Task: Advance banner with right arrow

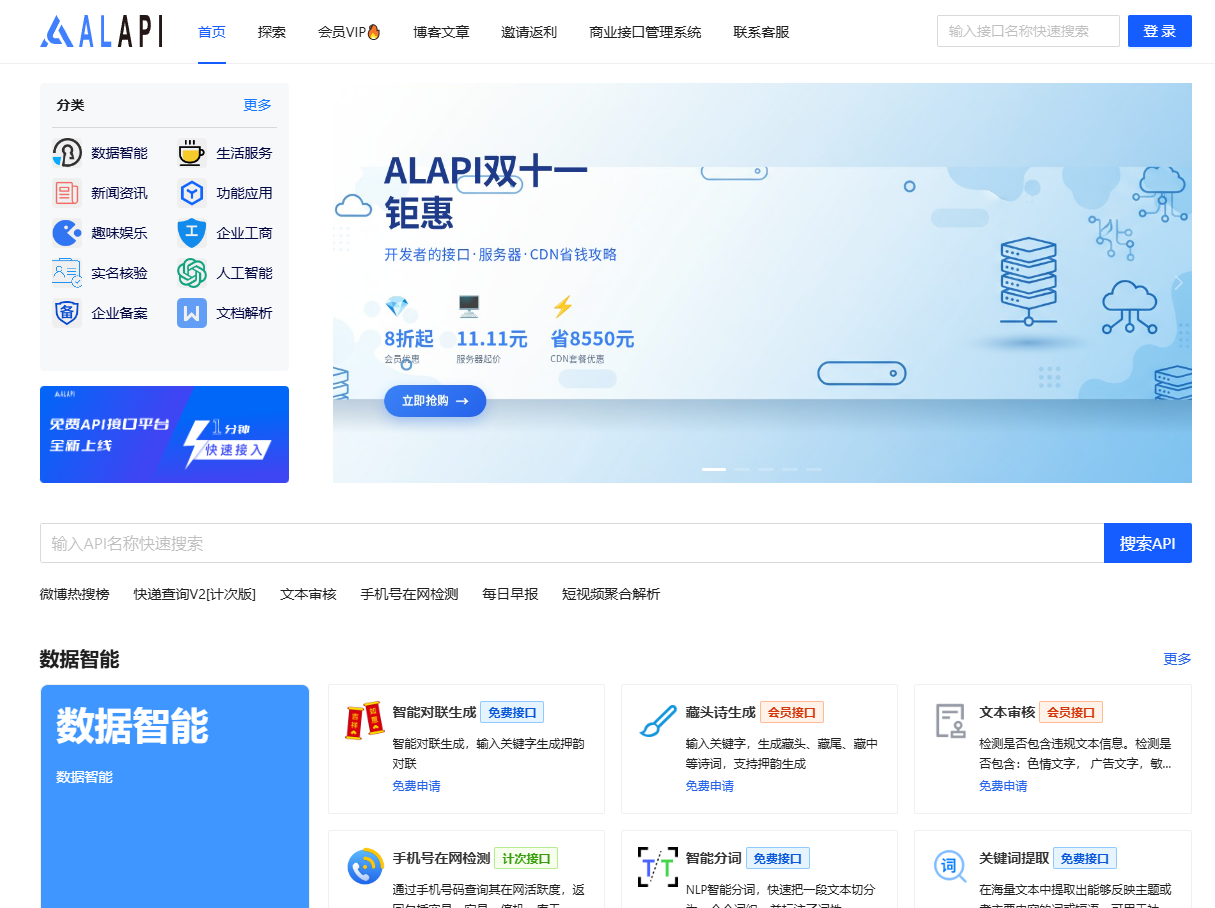Action: (1178, 283)
